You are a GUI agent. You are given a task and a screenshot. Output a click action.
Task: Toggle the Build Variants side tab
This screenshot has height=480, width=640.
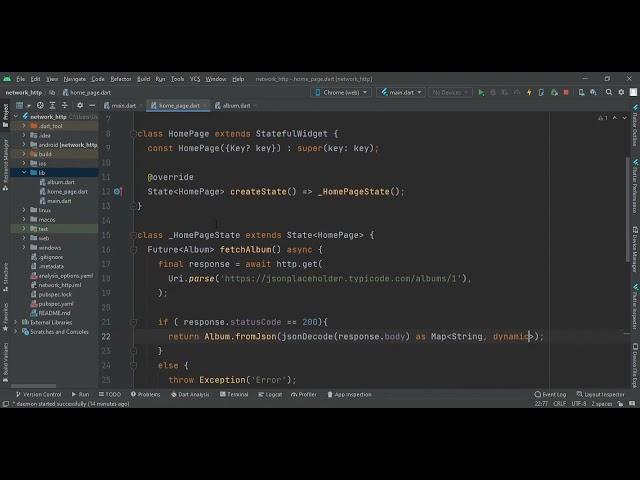(x=5, y=362)
